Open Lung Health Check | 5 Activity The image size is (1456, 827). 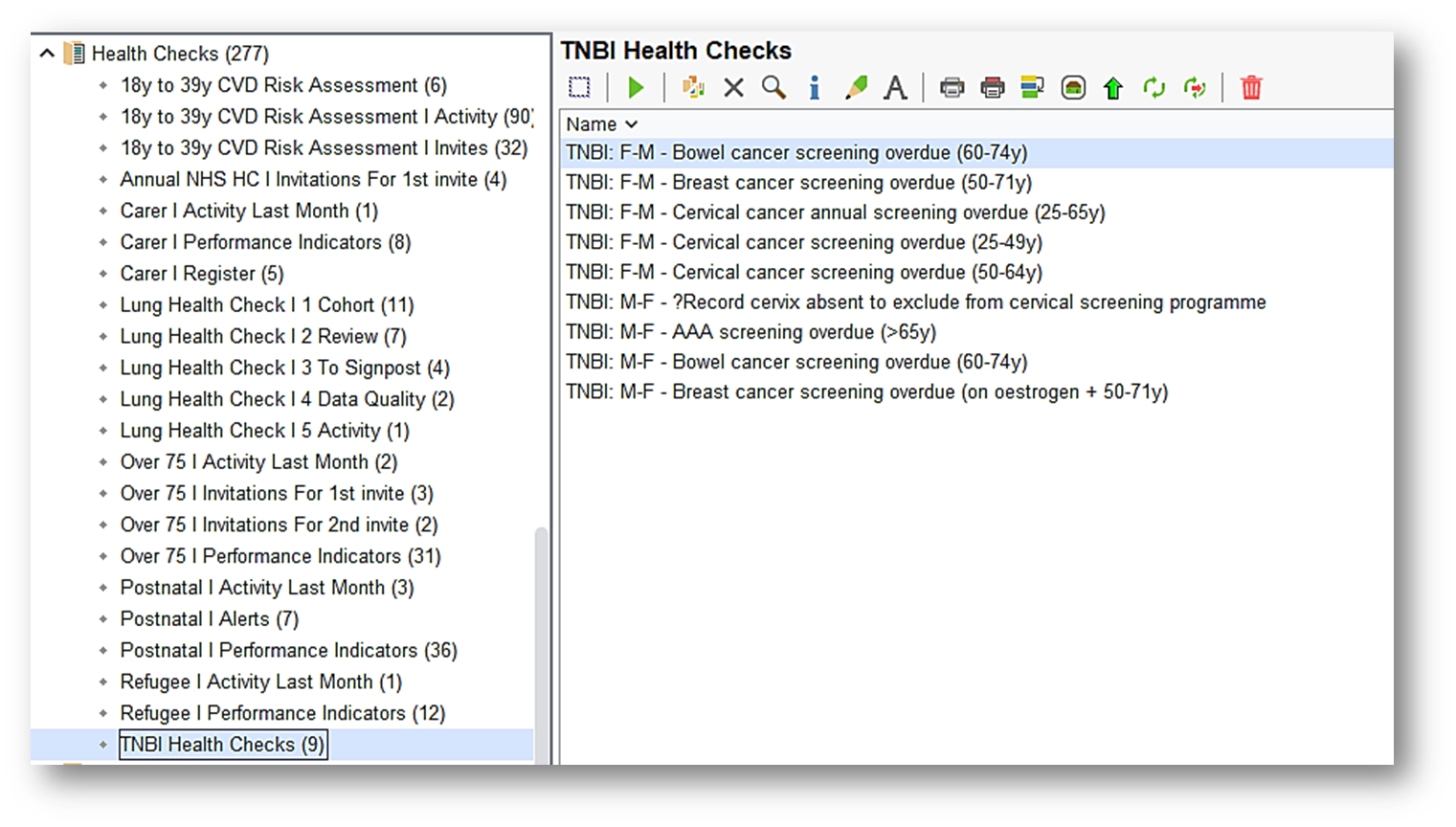tap(265, 432)
